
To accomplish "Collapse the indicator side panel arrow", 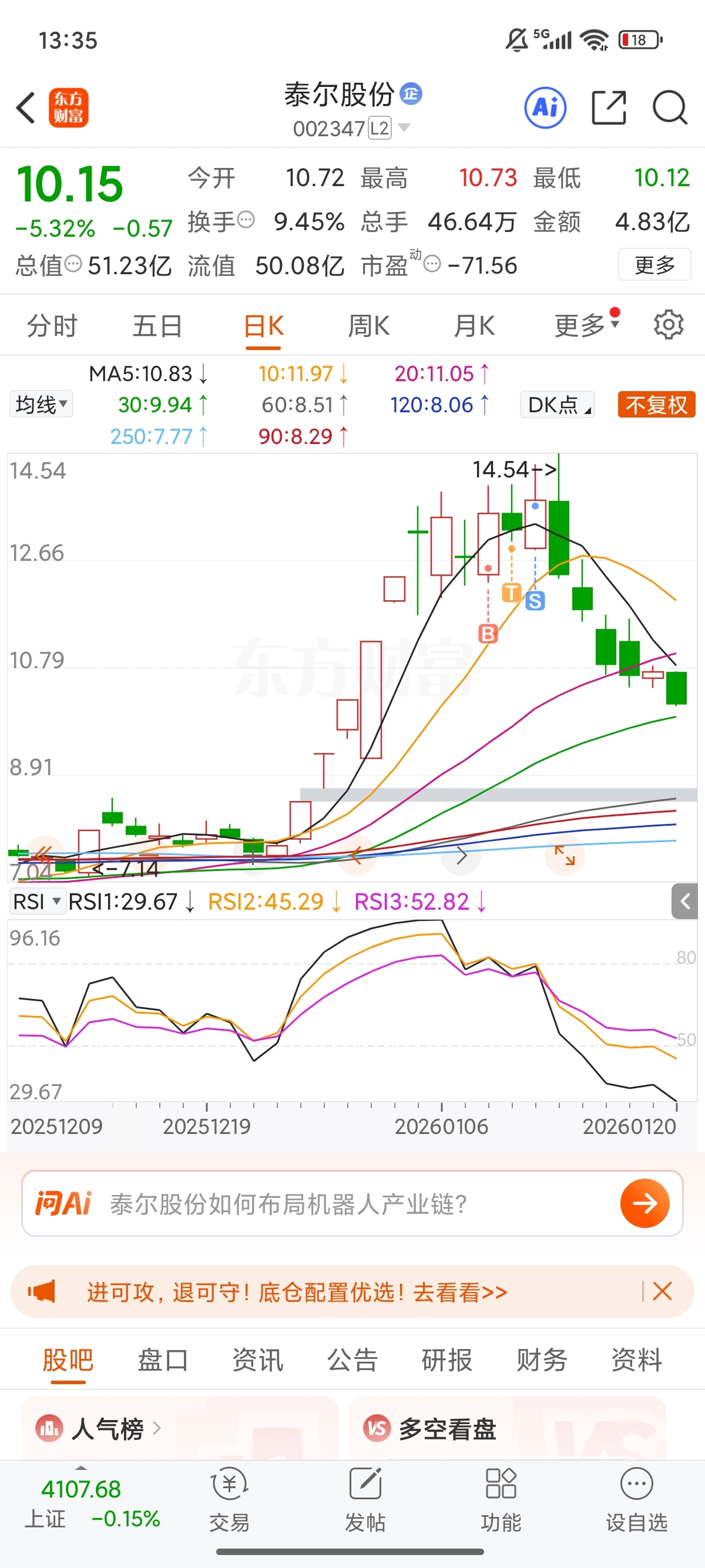I will (x=685, y=901).
